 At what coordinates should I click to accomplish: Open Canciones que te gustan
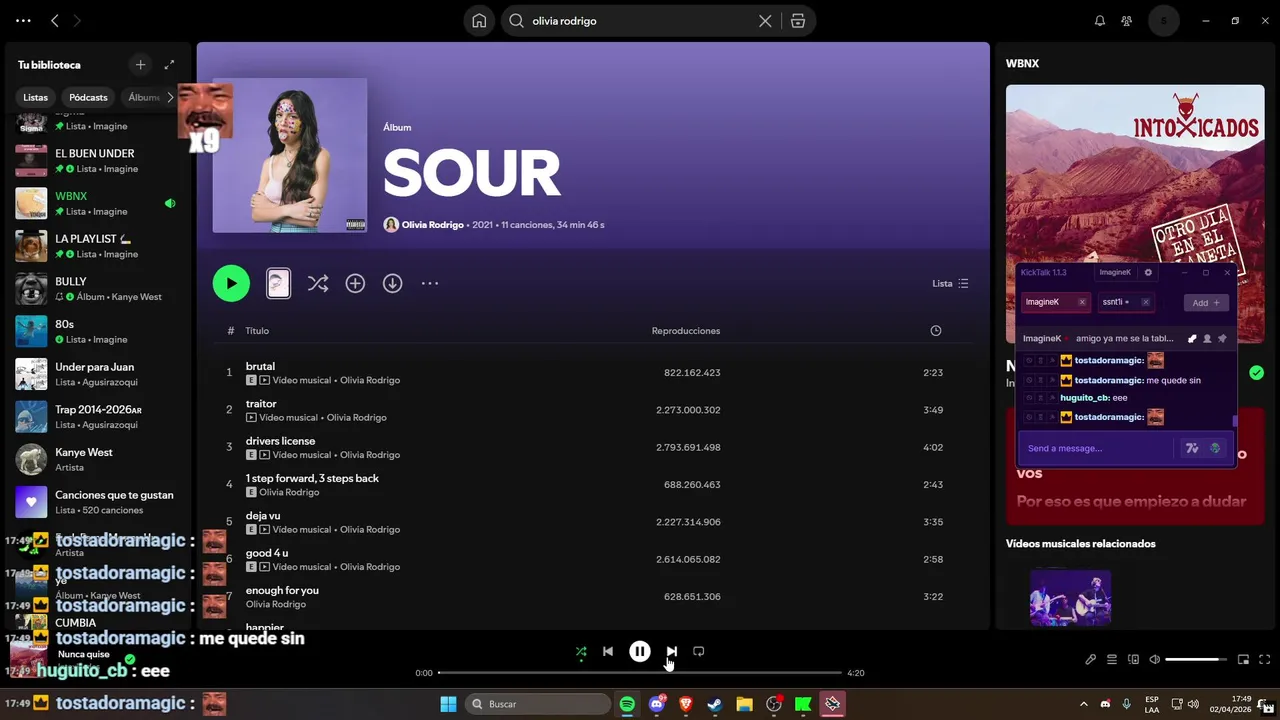(98, 502)
